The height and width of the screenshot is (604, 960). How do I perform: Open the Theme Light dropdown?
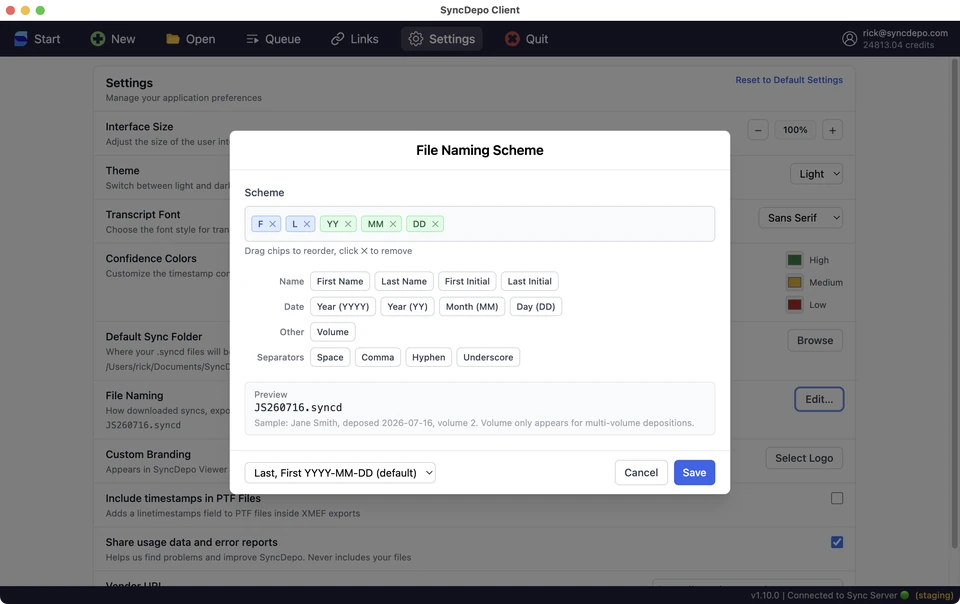[x=816, y=174]
